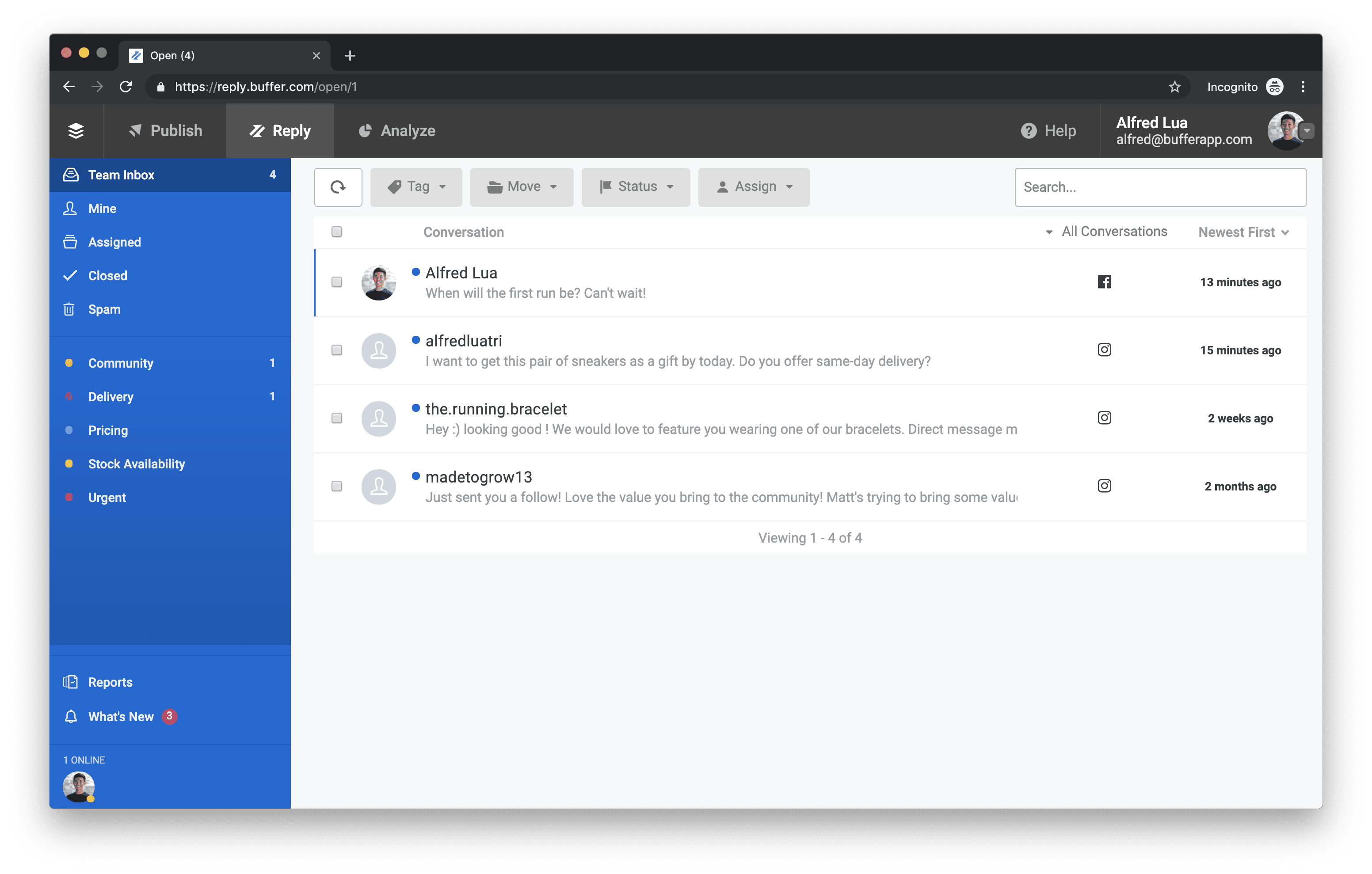The height and width of the screenshot is (874, 1372).
Task: Click the search input field
Action: click(1162, 186)
